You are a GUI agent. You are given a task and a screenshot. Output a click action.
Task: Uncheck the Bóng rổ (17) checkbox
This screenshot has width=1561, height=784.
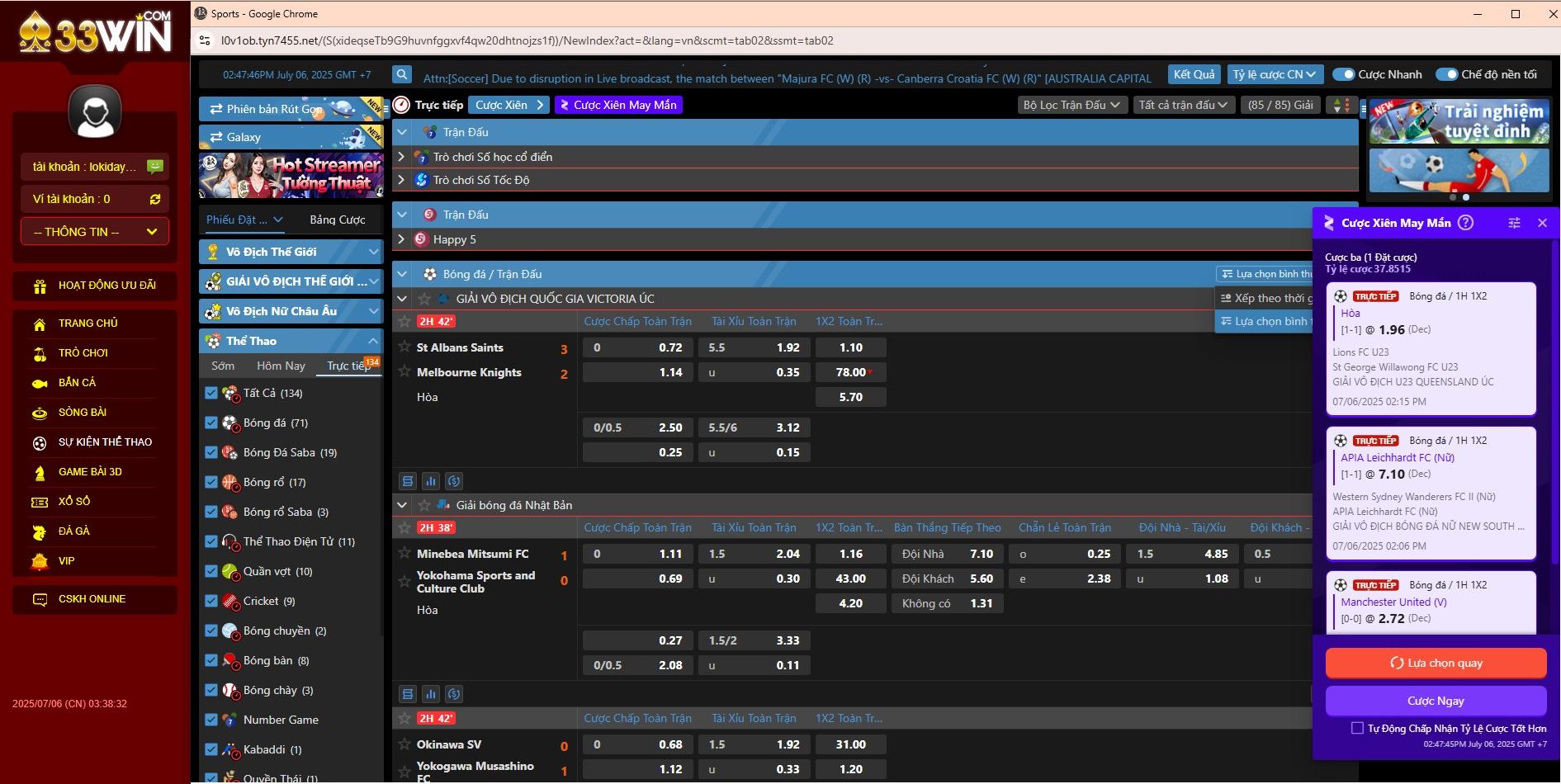[211, 482]
